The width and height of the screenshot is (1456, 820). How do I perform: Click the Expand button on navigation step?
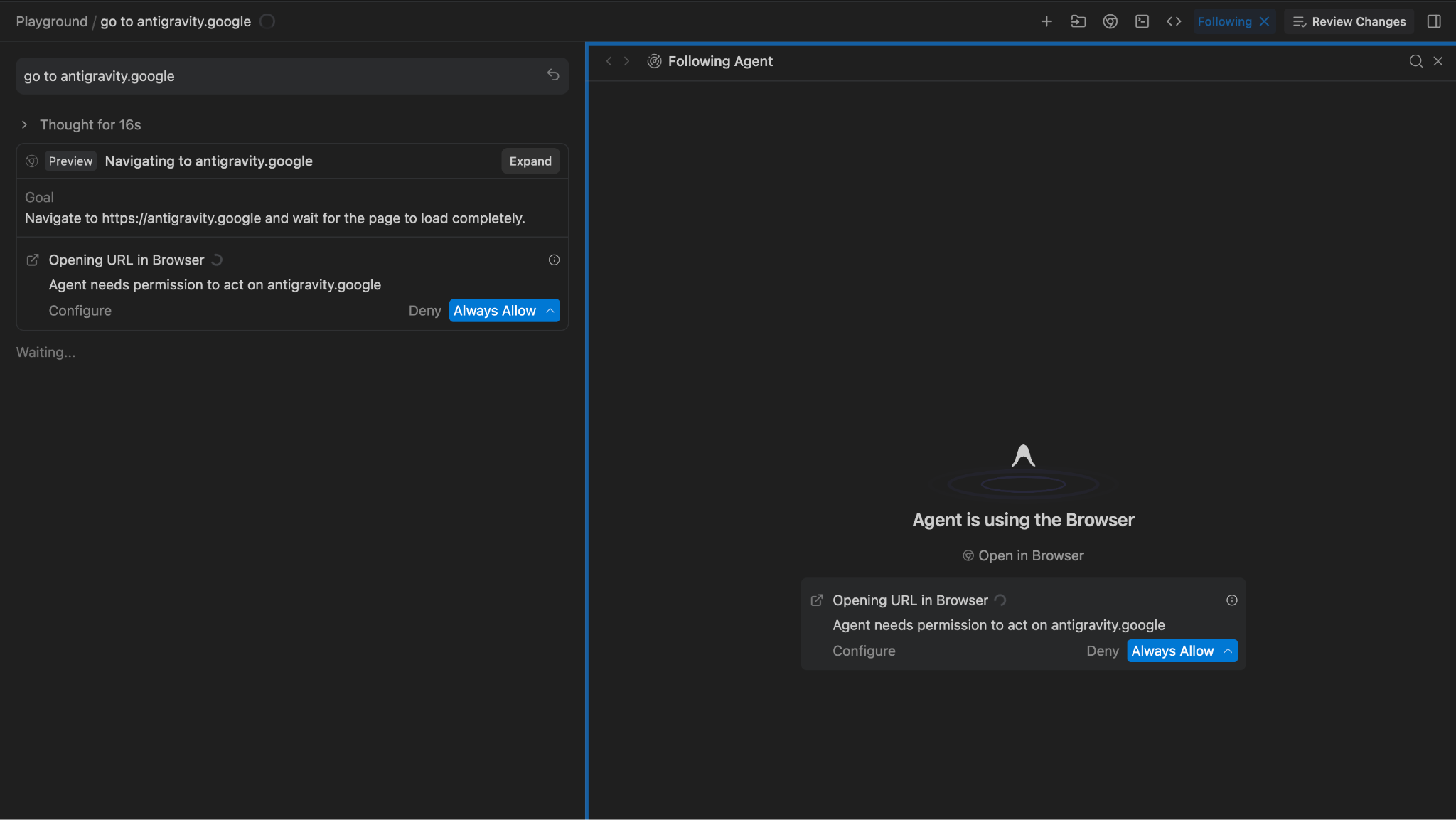point(530,161)
